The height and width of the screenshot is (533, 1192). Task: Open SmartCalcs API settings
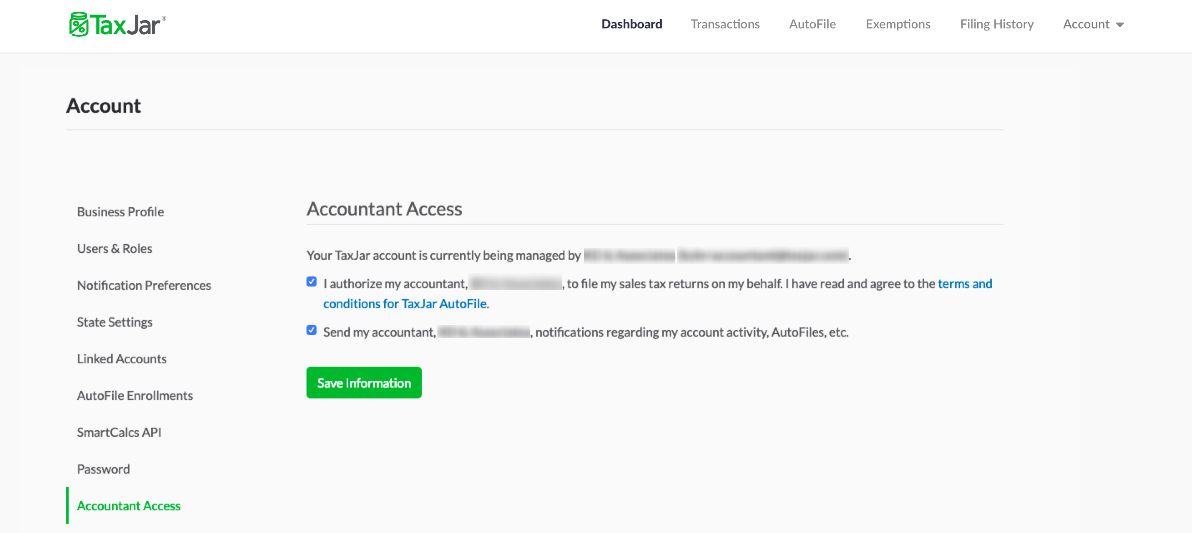tap(119, 433)
